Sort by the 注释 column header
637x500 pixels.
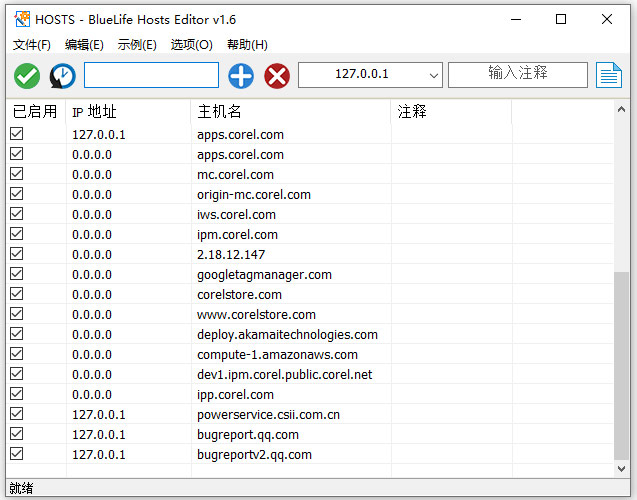click(451, 112)
